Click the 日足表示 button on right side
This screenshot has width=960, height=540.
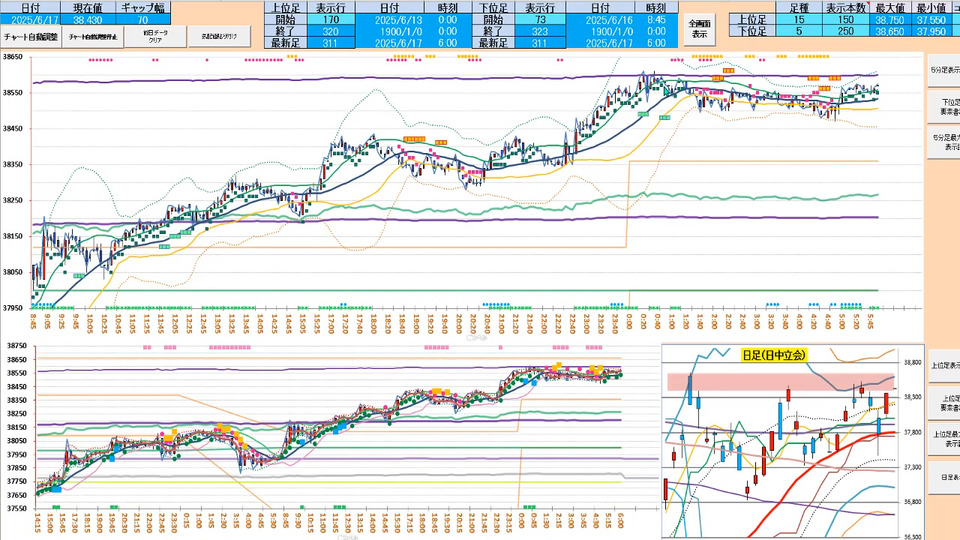tap(943, 476)
